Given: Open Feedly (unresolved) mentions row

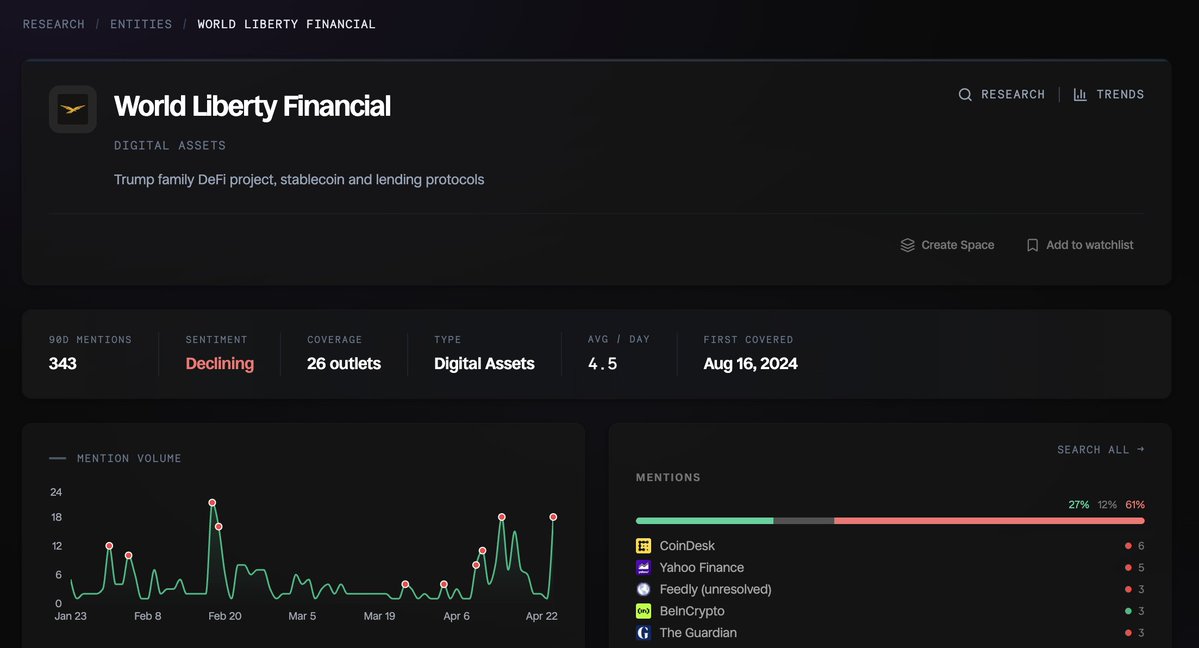Looking at the screenshot, I should click(890, 589).
